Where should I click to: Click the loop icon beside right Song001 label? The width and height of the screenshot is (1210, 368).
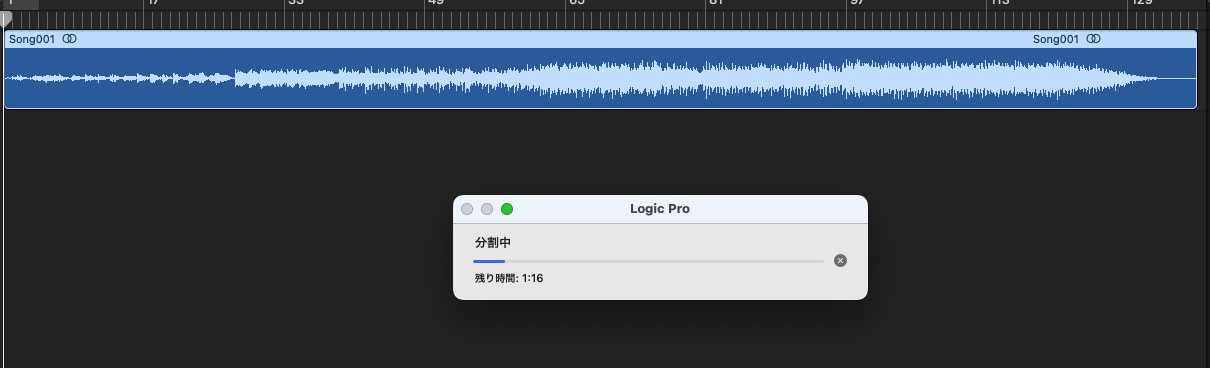(1093, 39)
